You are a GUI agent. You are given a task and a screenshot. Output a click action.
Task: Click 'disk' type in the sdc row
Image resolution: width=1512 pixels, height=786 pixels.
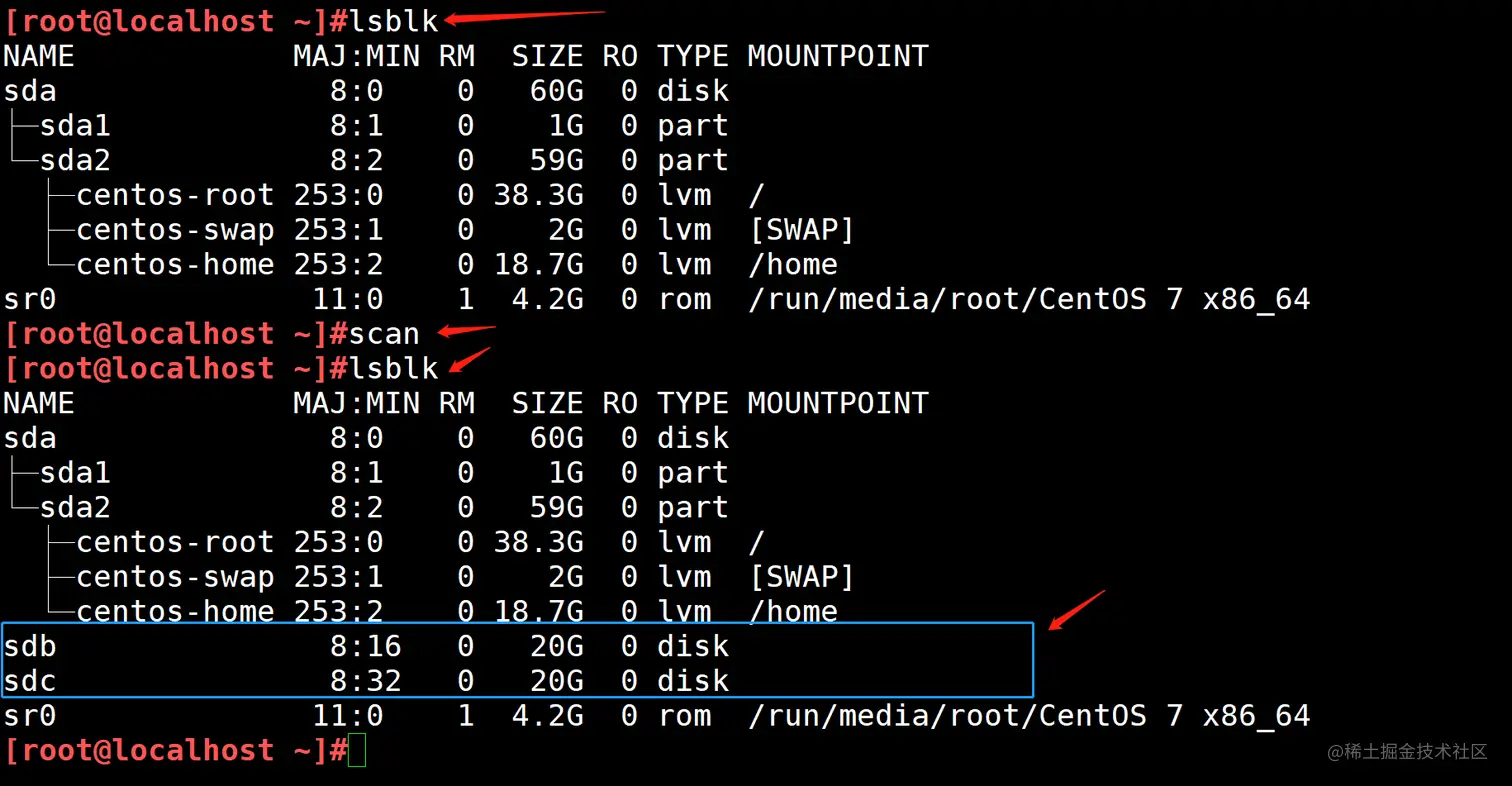pos(693,681)
